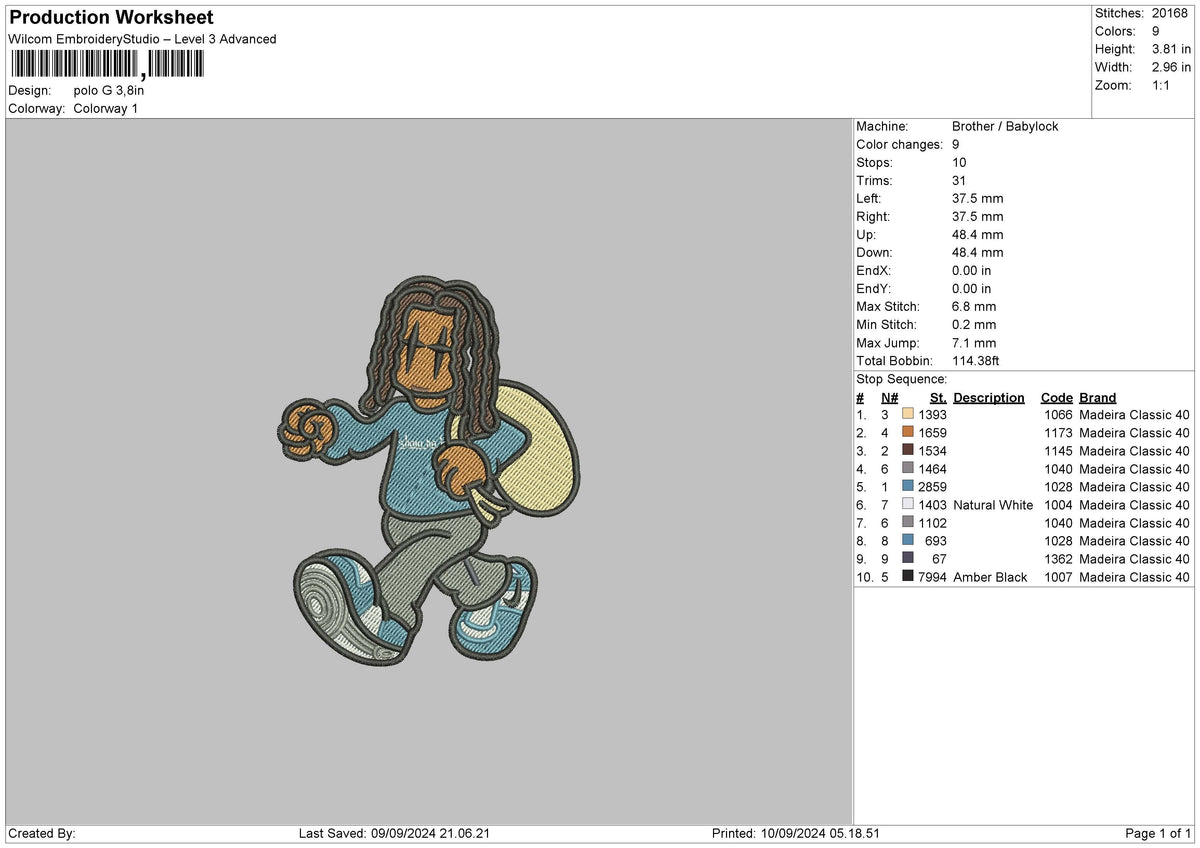
Task: Click the Natural White color swatch
Action: [908, 505]
